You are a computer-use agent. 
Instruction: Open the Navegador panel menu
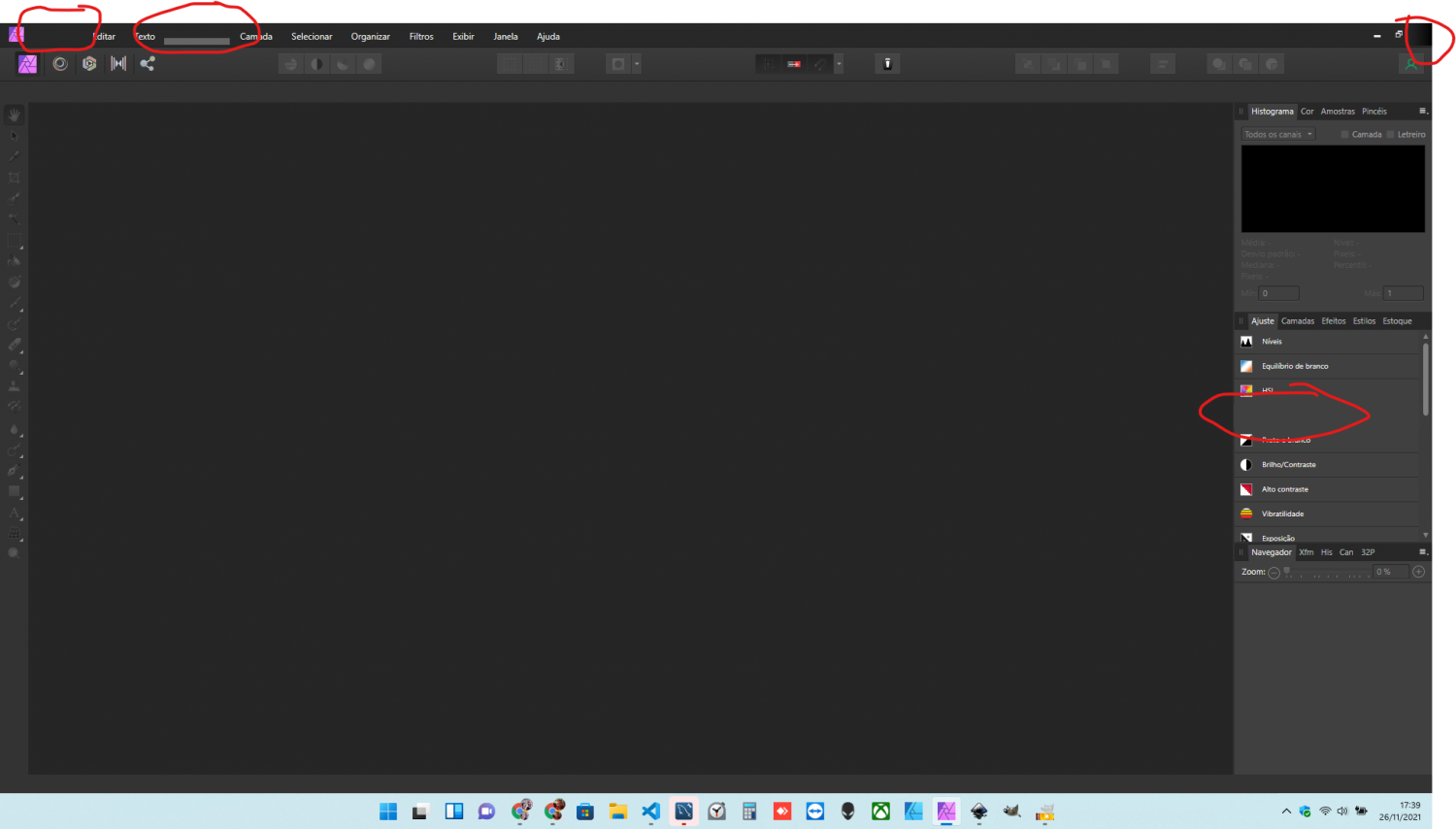click(x=1423, y=551)
